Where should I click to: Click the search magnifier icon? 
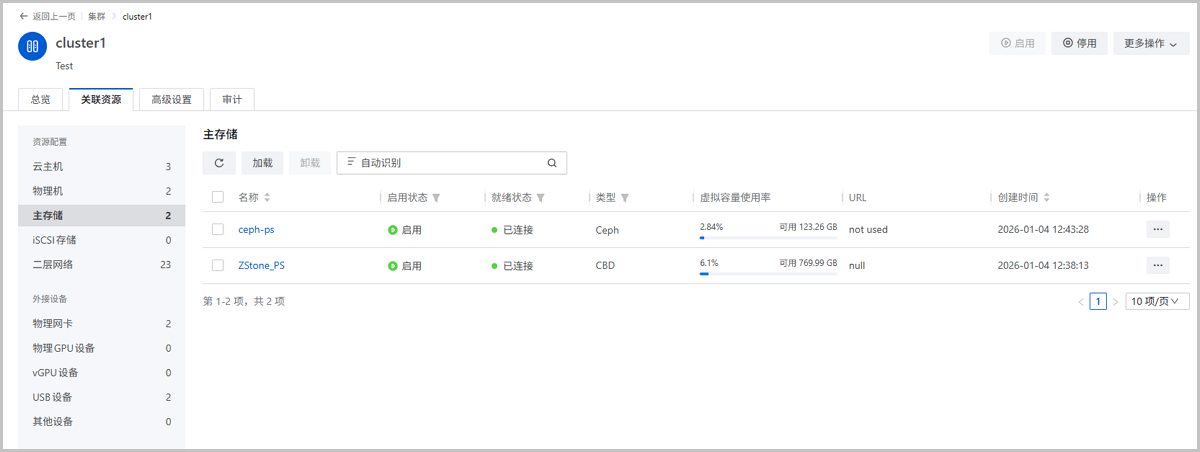552,163
